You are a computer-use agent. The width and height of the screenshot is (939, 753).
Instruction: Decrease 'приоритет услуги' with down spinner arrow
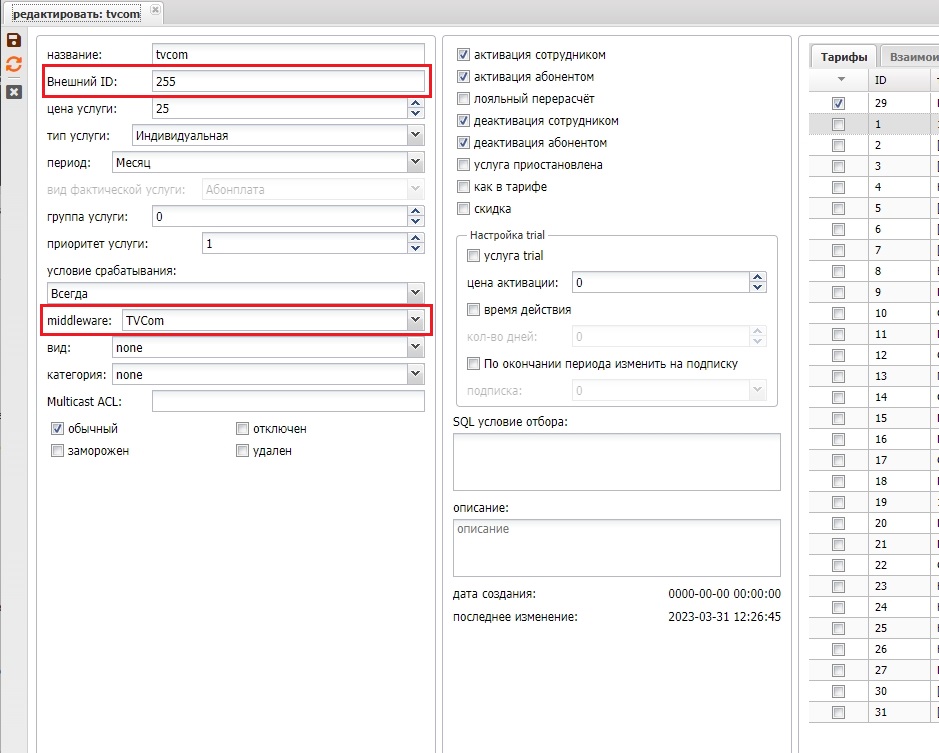pyautogui.click(x=416, y=248)
